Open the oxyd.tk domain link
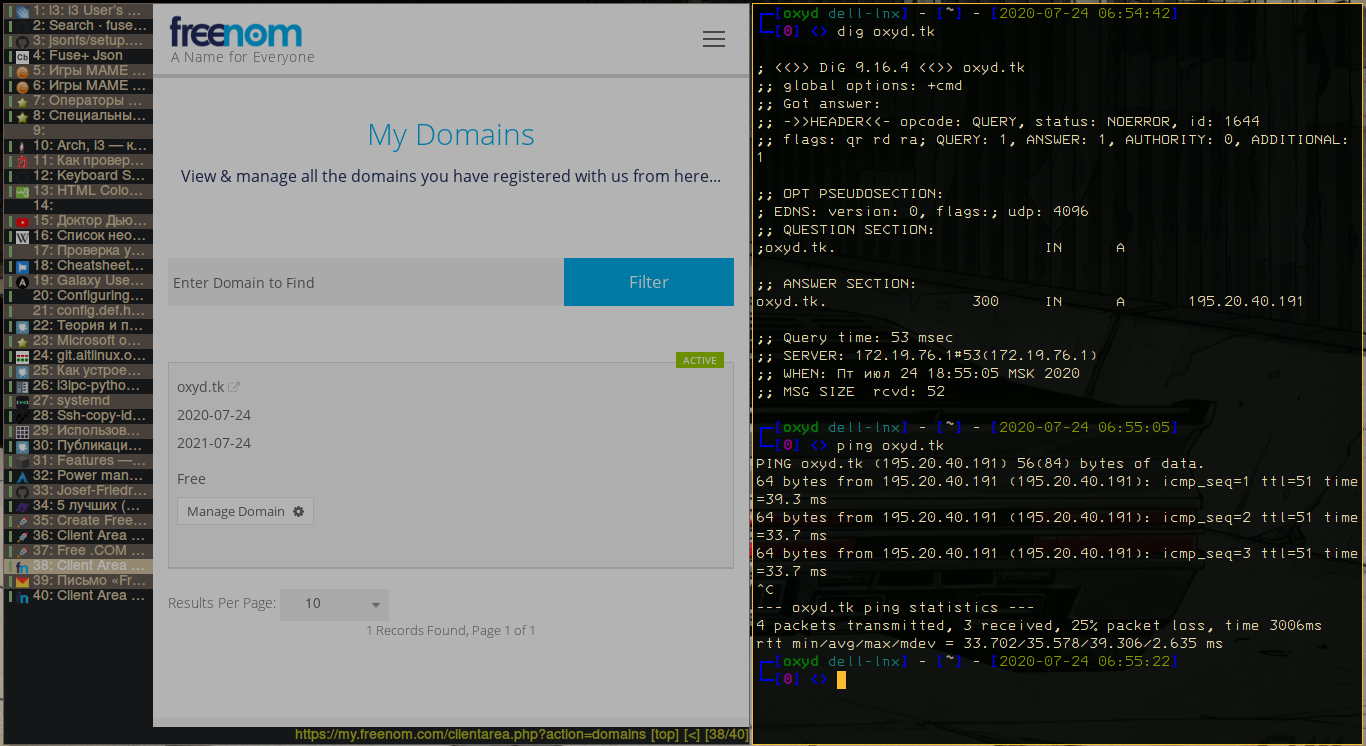This screenshot has height=746, width=1366. click(200, 387)
